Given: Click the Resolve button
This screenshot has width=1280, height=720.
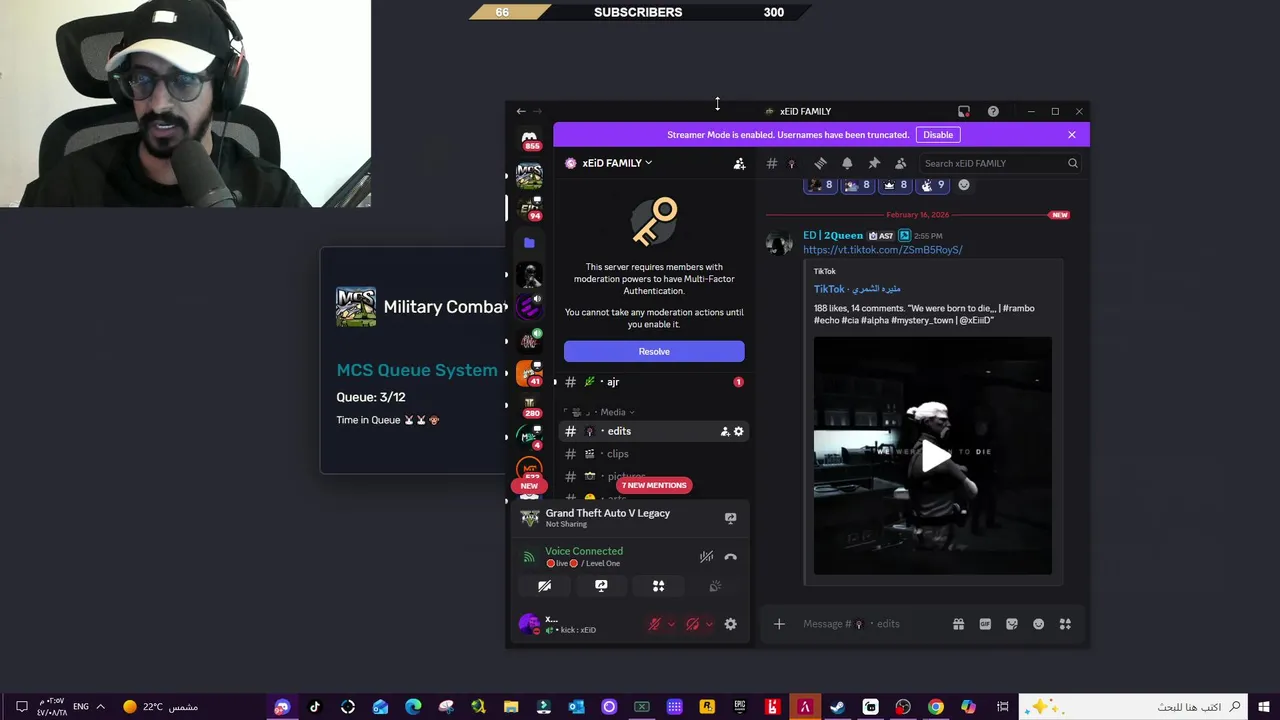Looking at the screenshot, I should [x=654, y=351].
